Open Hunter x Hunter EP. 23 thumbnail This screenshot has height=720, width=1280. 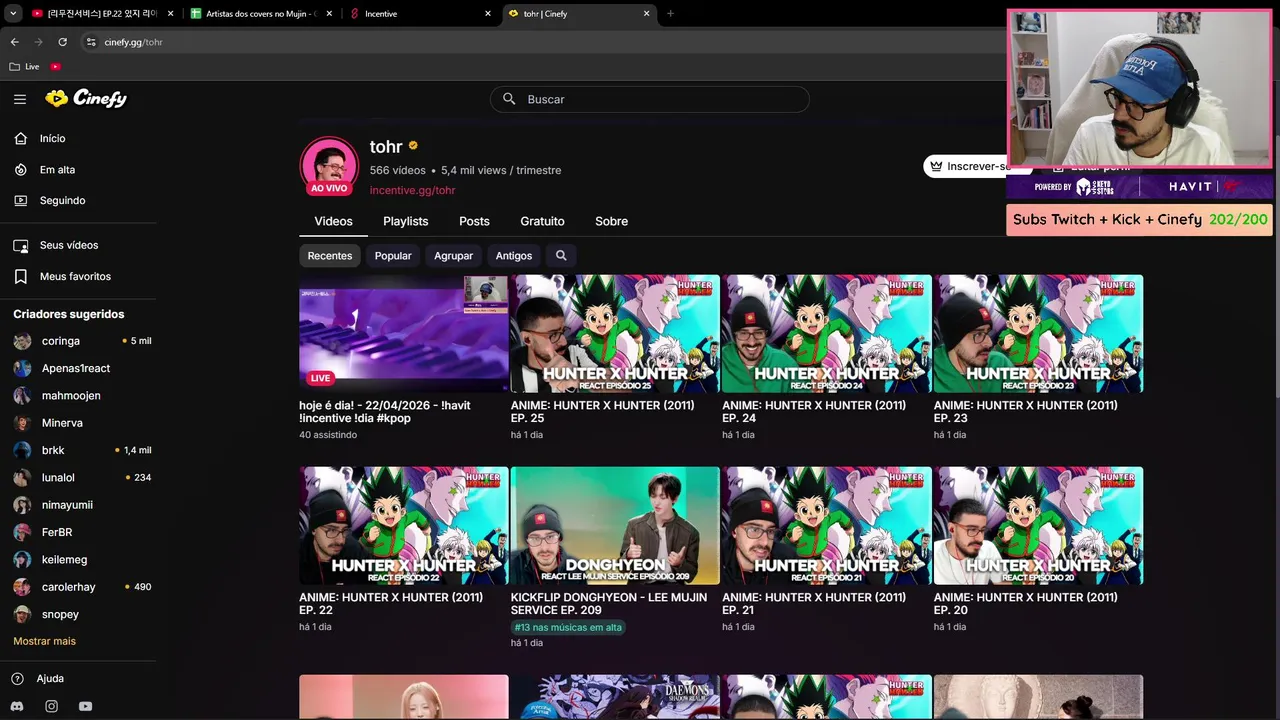(1038, 333)
